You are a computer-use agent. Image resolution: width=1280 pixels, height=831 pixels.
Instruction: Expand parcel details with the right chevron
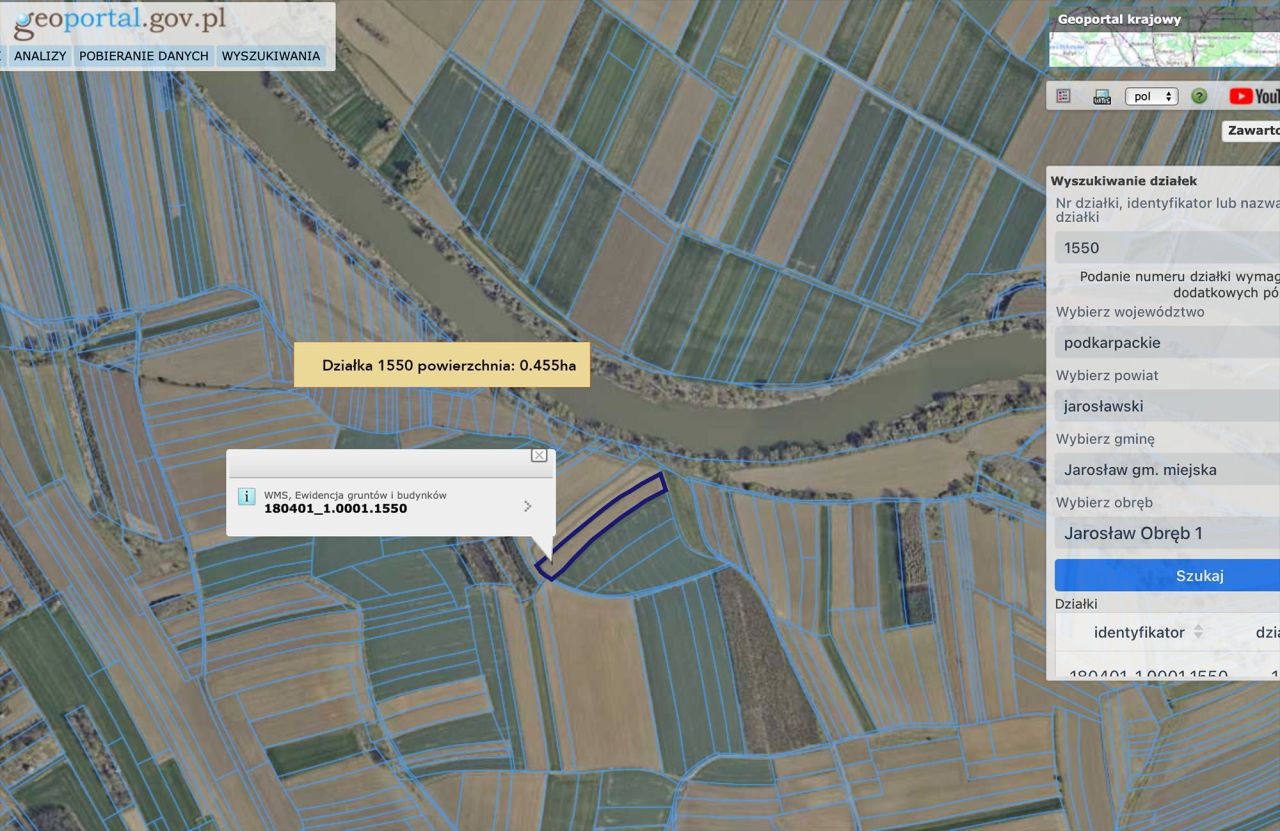coord(528,506)
